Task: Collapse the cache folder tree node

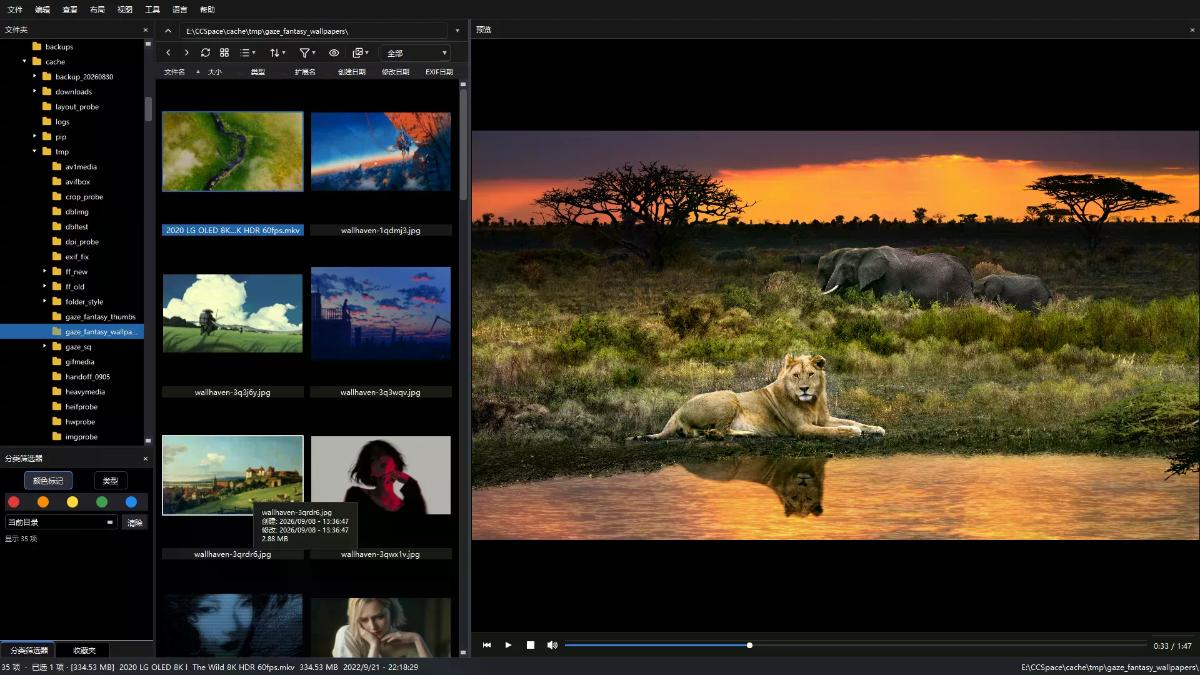Action: click(x=24, y=62)
